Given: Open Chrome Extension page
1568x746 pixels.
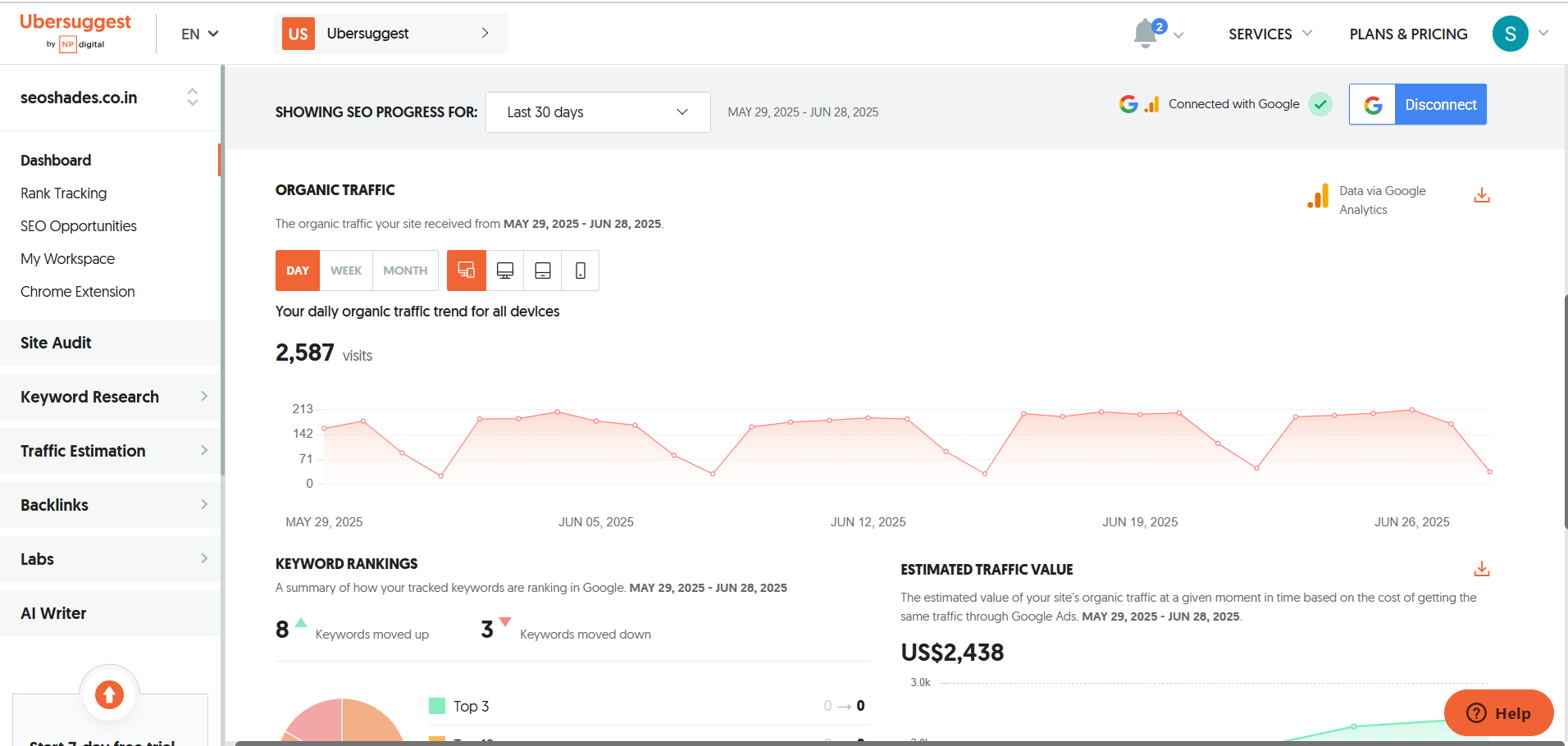Looking at the screenshot, I should (x=78, y=292).
